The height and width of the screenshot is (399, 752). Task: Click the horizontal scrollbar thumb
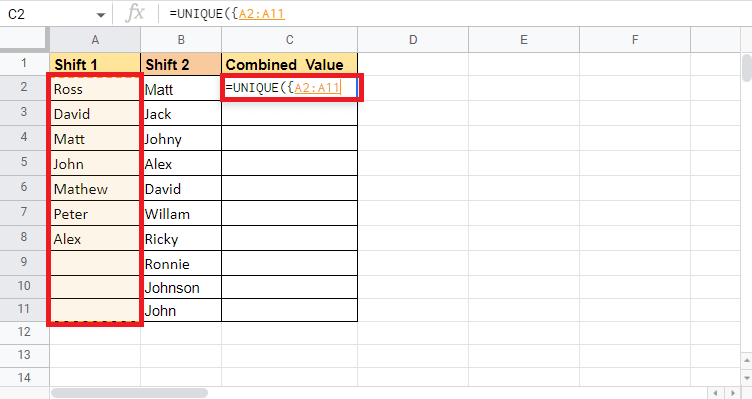click(x=129, y=393)
